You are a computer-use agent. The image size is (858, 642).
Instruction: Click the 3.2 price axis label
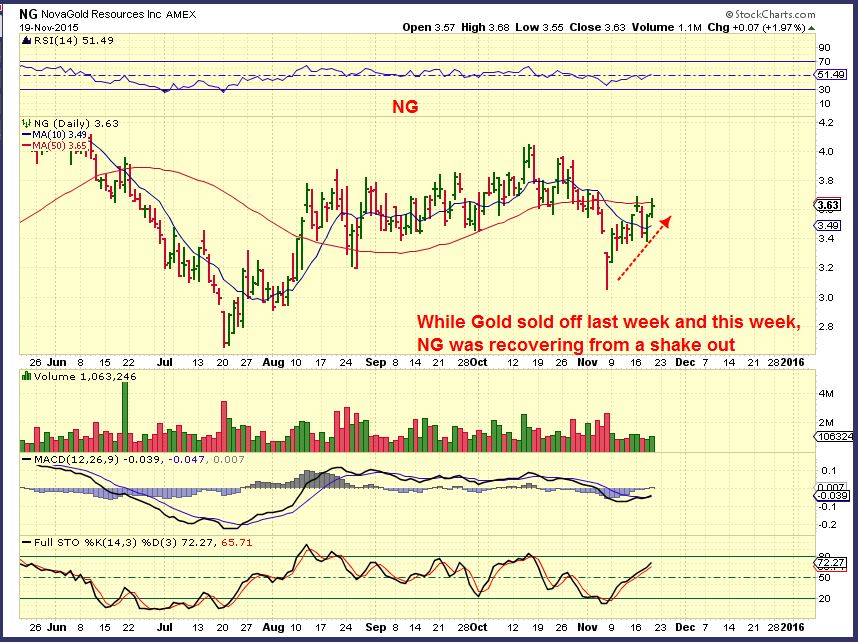click(x=826, y=268)
